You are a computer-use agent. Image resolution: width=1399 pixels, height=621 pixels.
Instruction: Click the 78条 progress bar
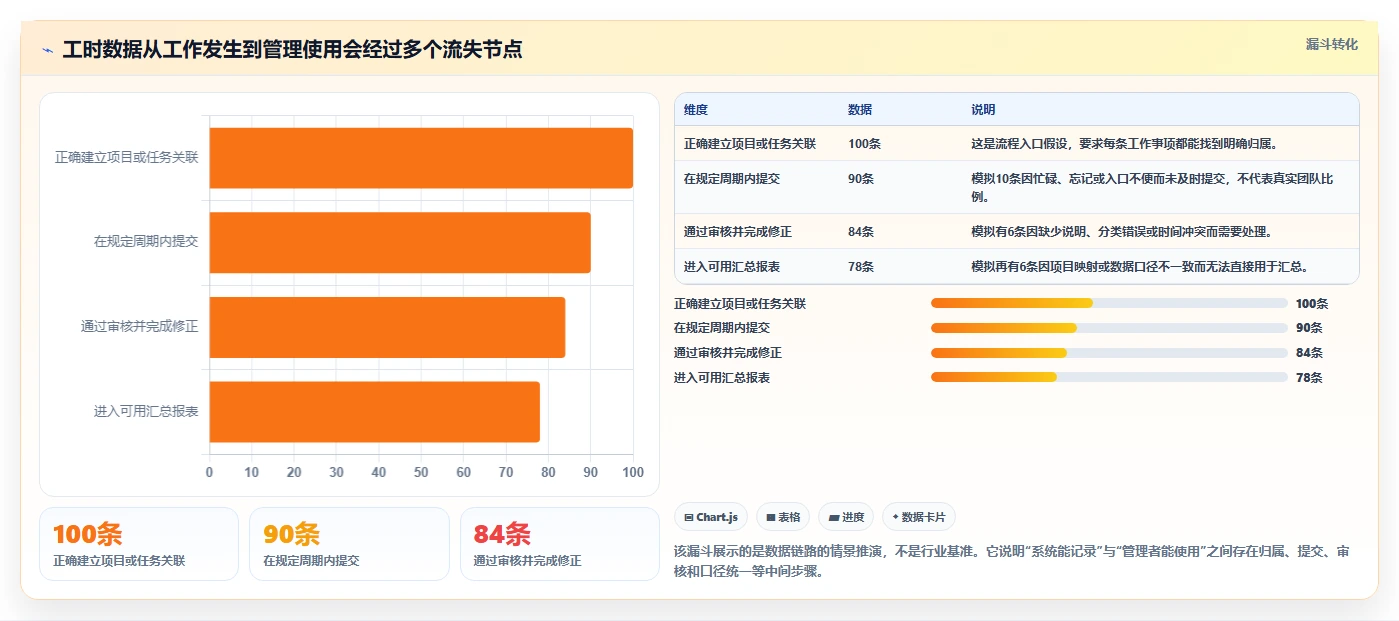pyautogui.click(x=1109, y=377)
